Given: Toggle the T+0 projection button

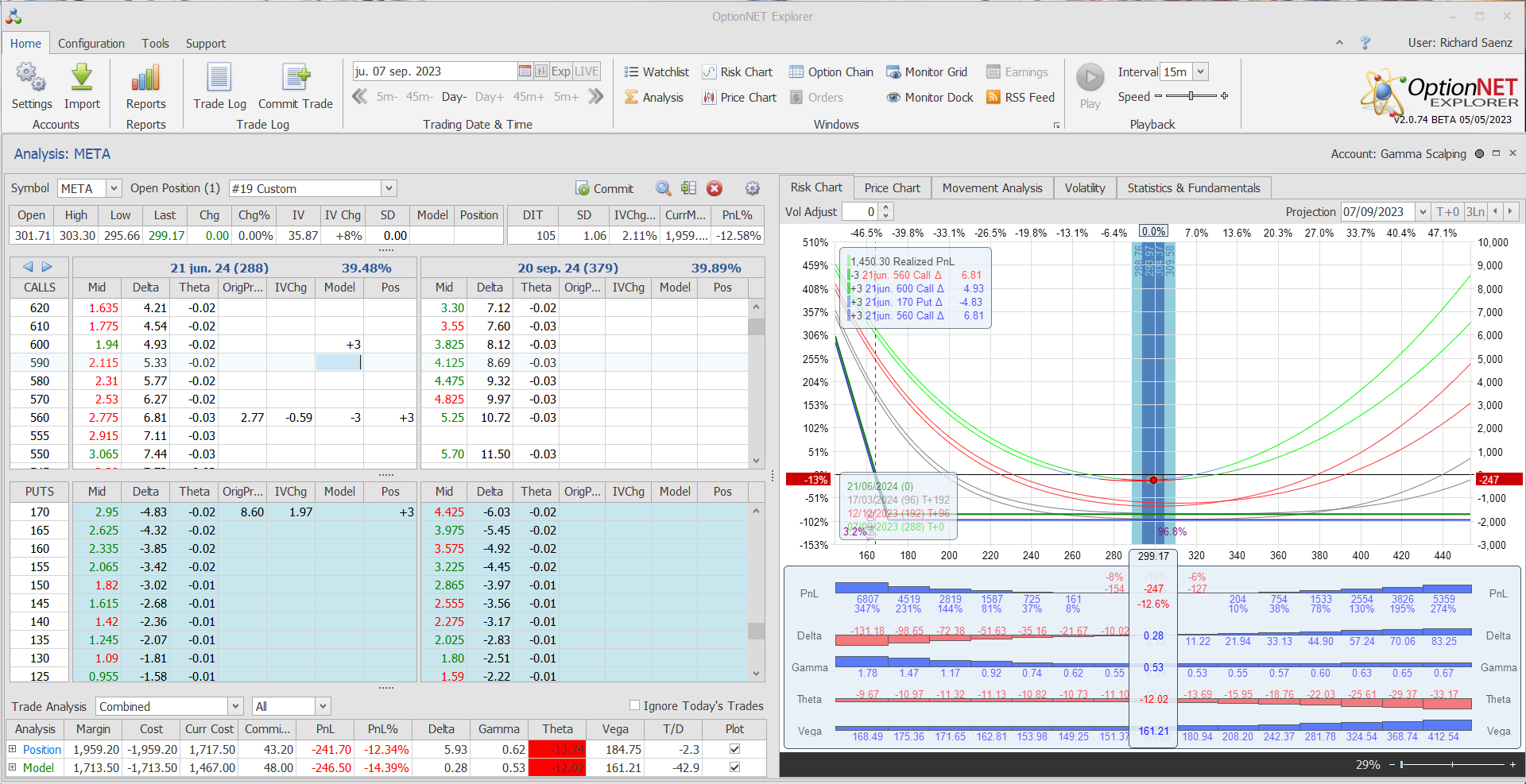Looking at the screenshot, I should click(x=1447, y=211).
